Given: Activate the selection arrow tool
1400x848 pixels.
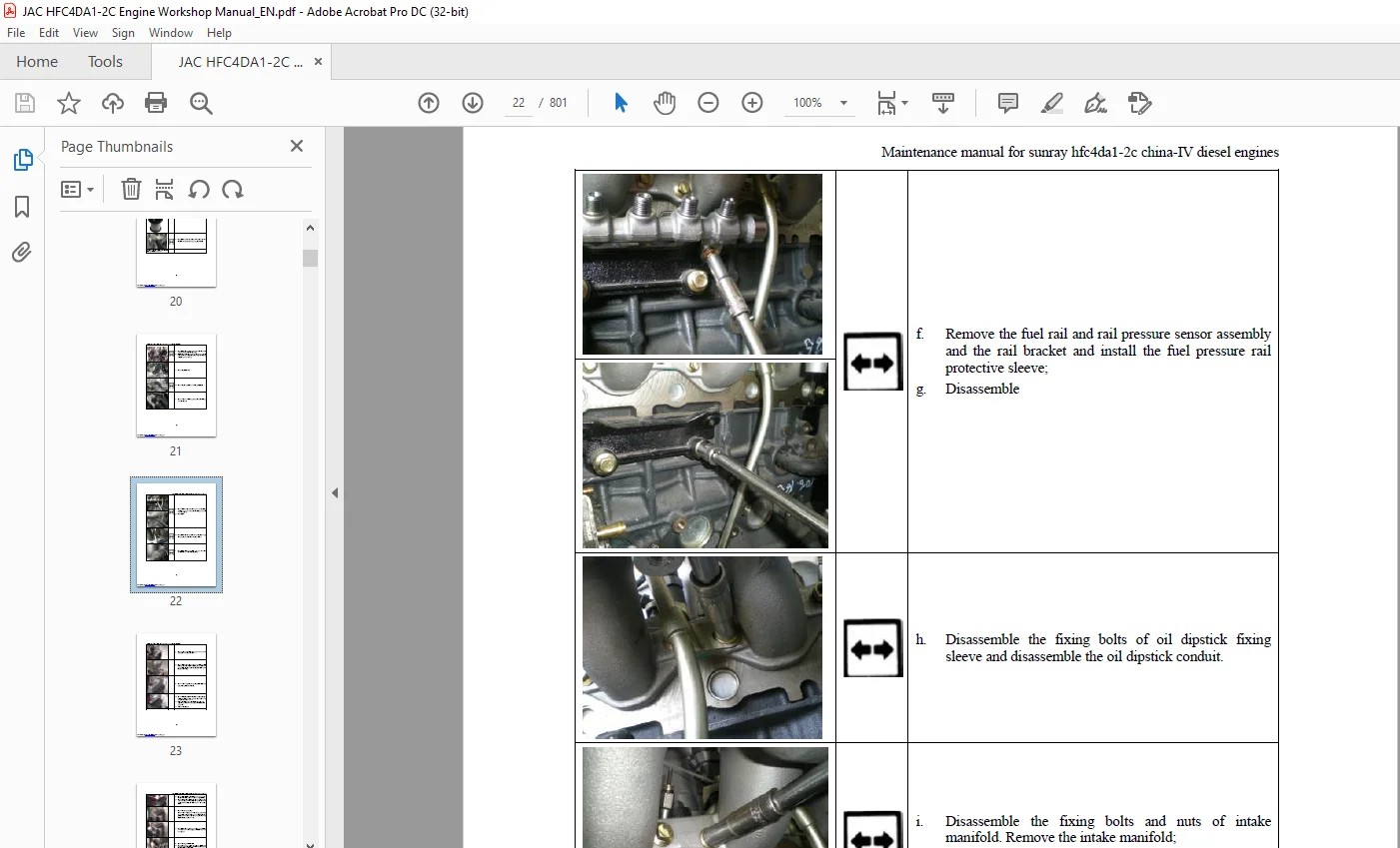Looking at the screenshot, I should (621, 103).
